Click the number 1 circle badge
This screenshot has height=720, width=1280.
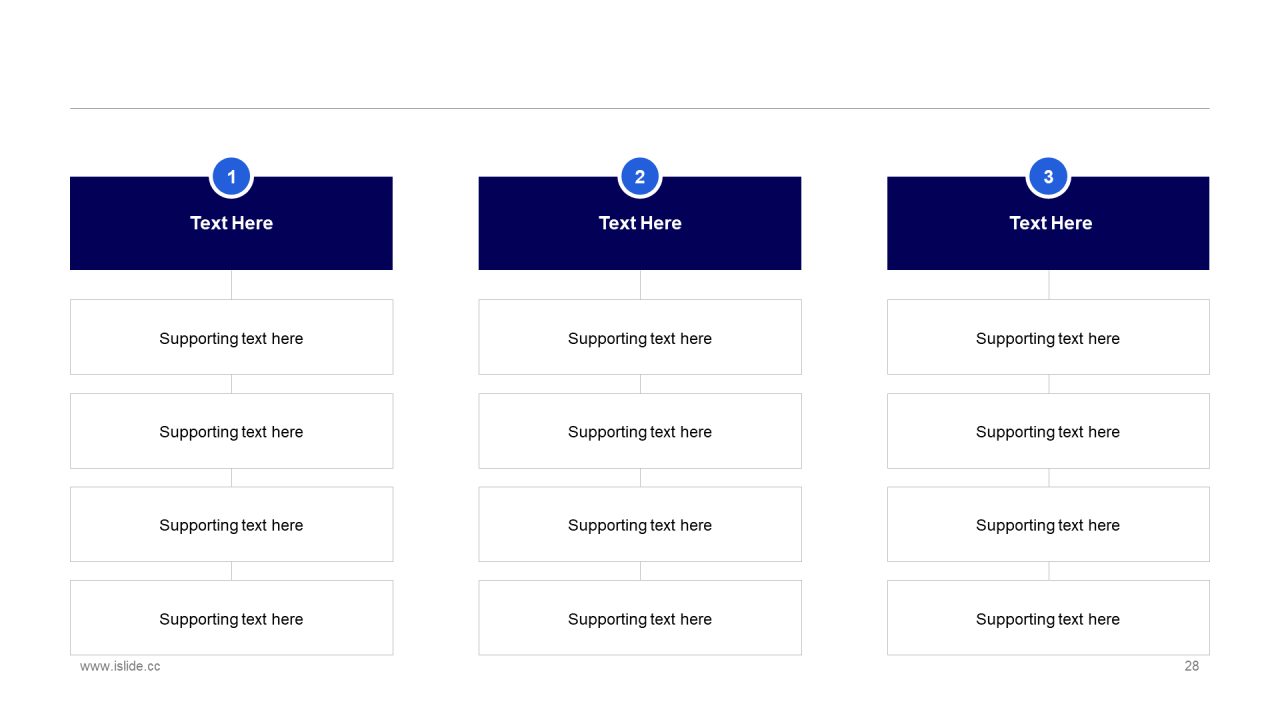pyautogui.click(x=231, y=177)
